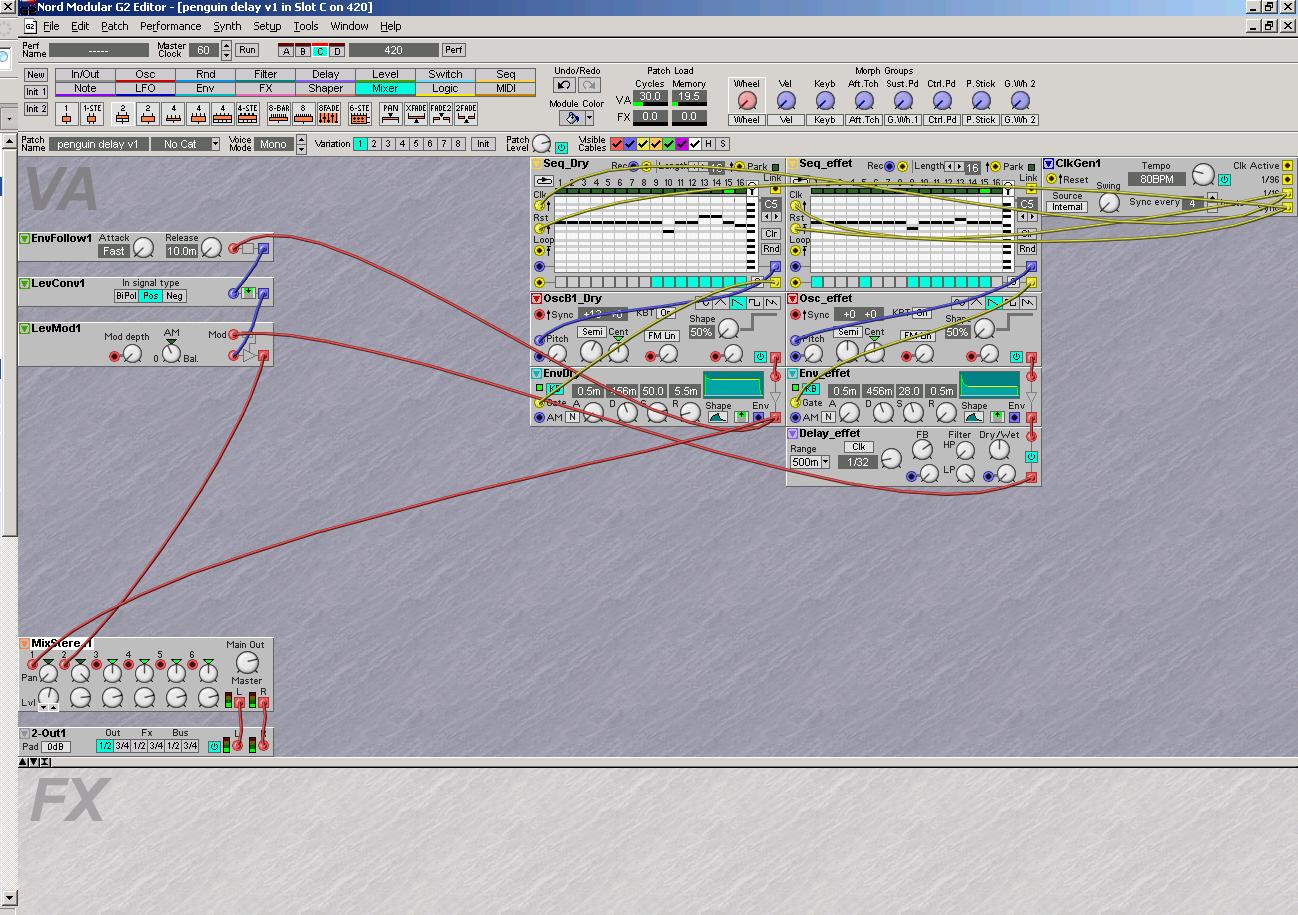
Task: Toggle Patch Level mute power icon
Action: [561, 148]
